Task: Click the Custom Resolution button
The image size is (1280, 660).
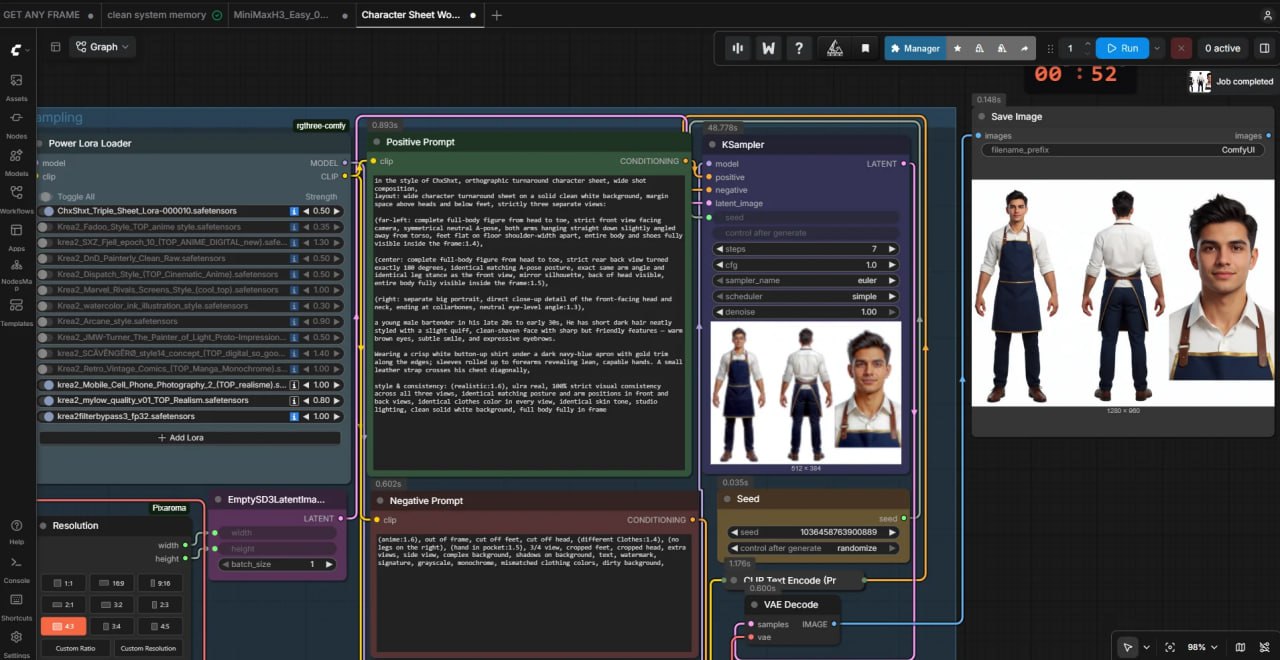Action: tap(148, 648)
